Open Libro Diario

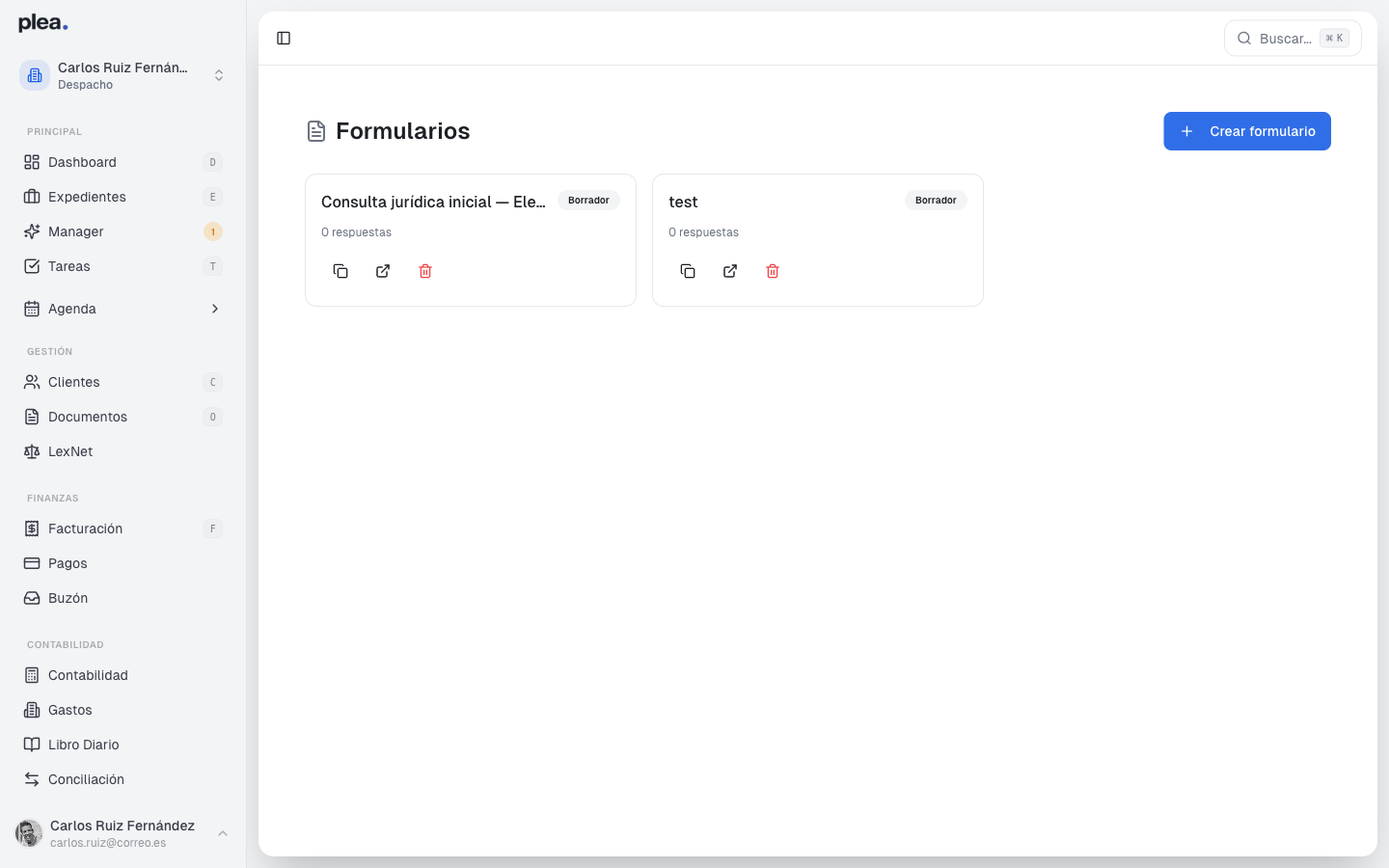(123, 745)
